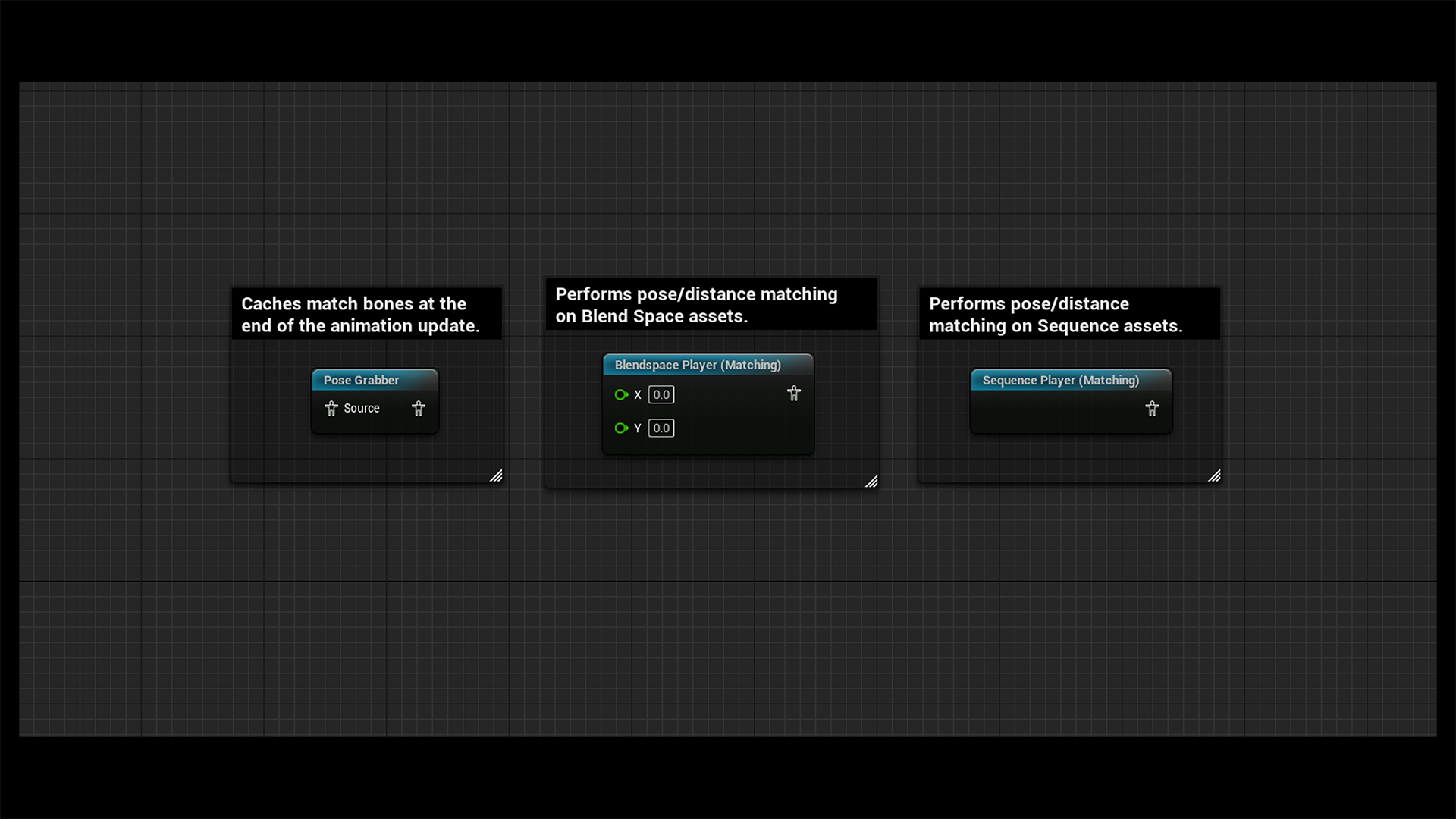Click the Sequence Player output pose pin
The height and width of the screenshot is (819, 1456).
[x=1152, y=409]
